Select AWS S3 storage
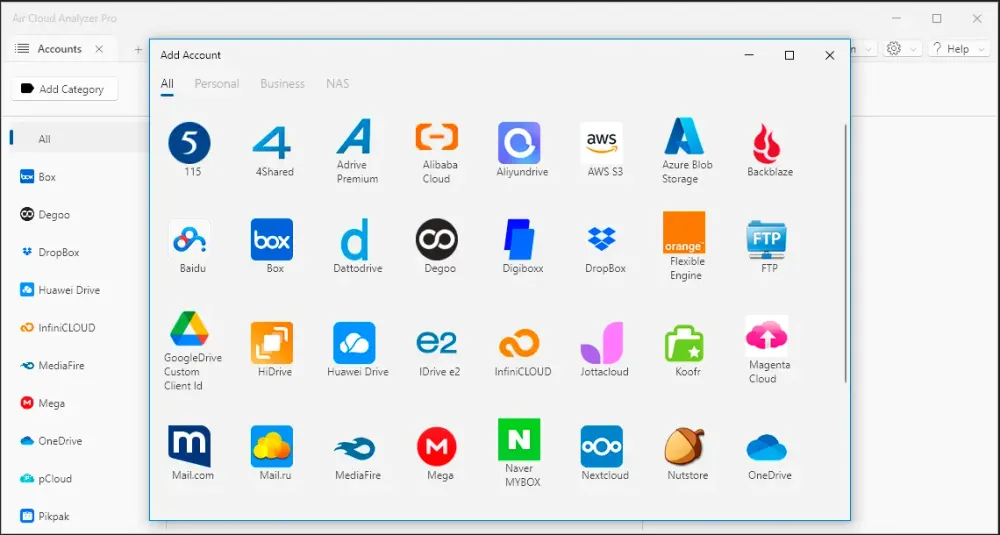Image resolution: width=1000 pixels, height=535 pixels. (x=601, y=143)
